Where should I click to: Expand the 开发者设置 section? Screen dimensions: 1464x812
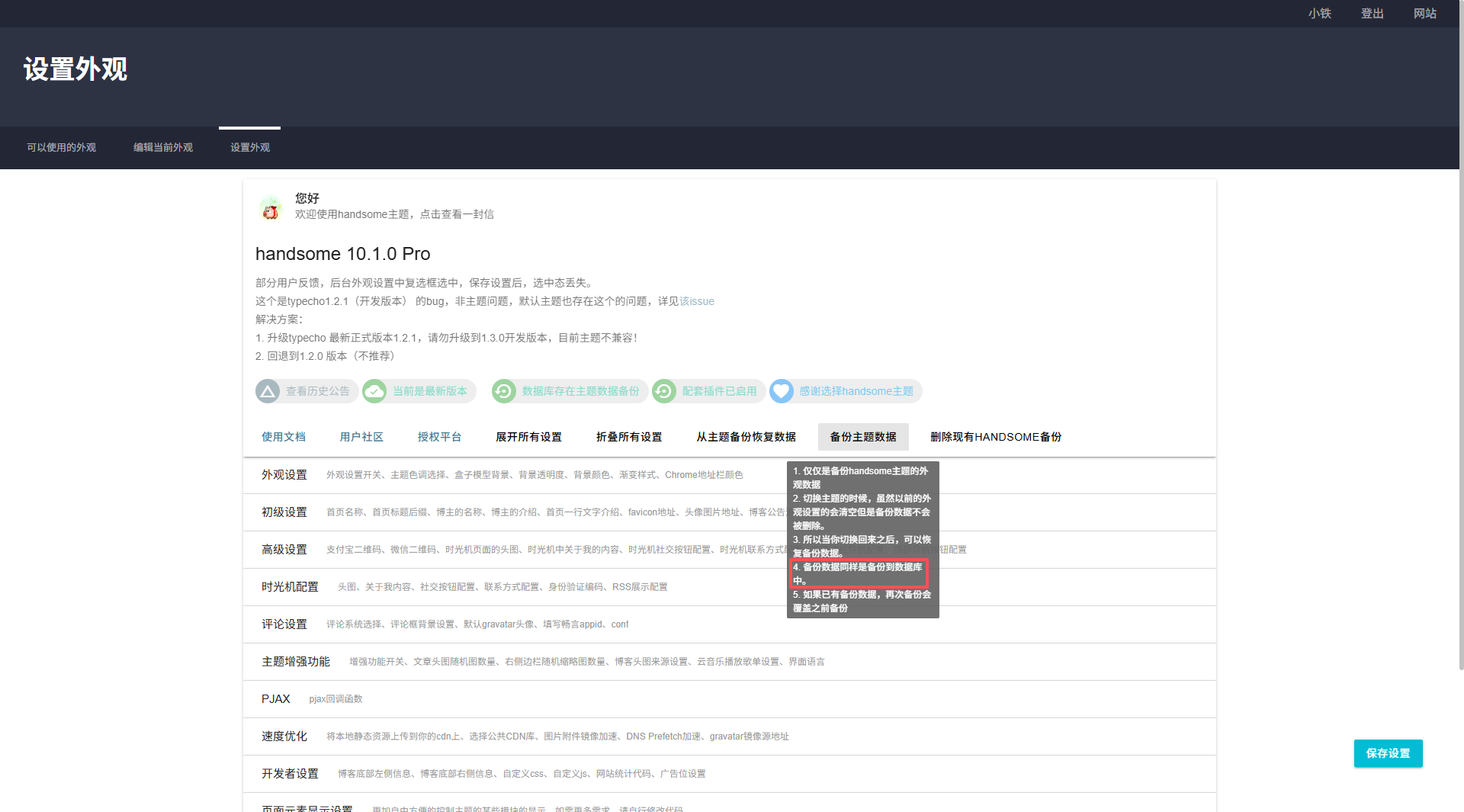click(x=730, y=775)
